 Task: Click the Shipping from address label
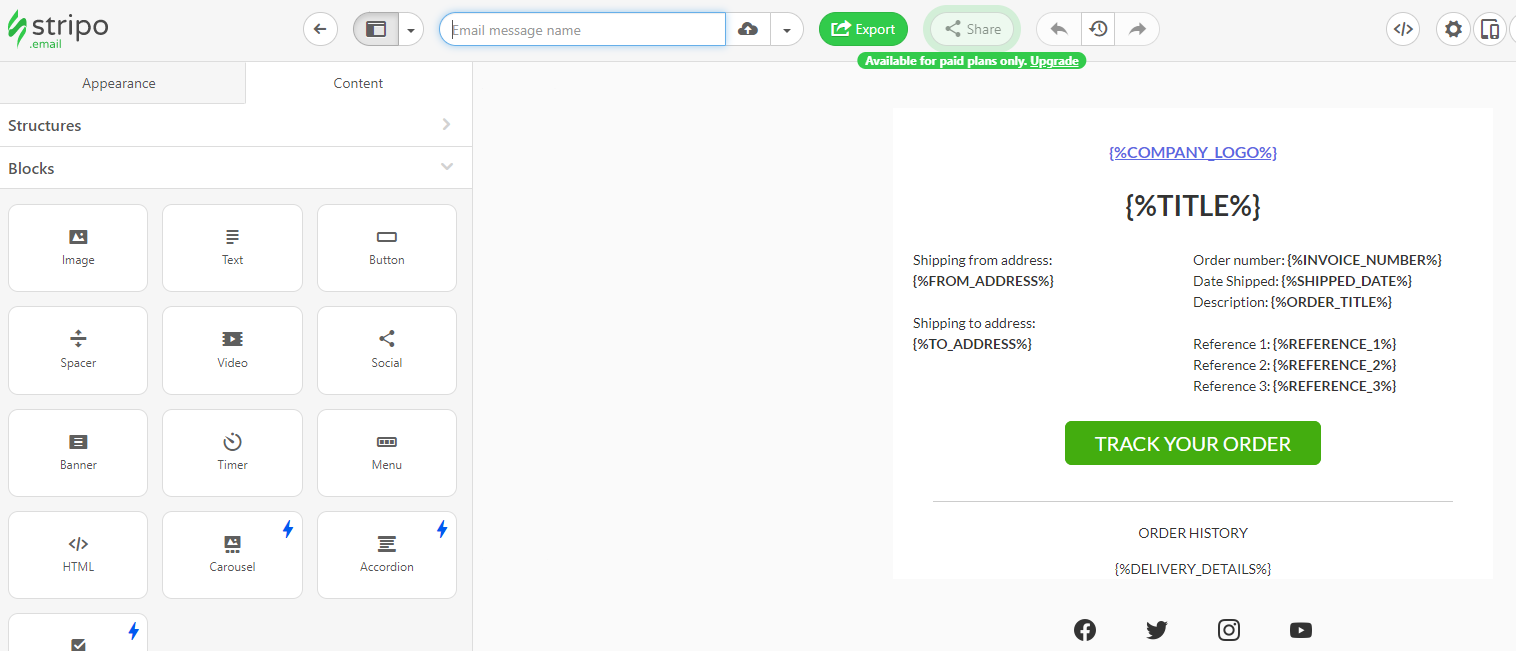[x=983, y=260]
